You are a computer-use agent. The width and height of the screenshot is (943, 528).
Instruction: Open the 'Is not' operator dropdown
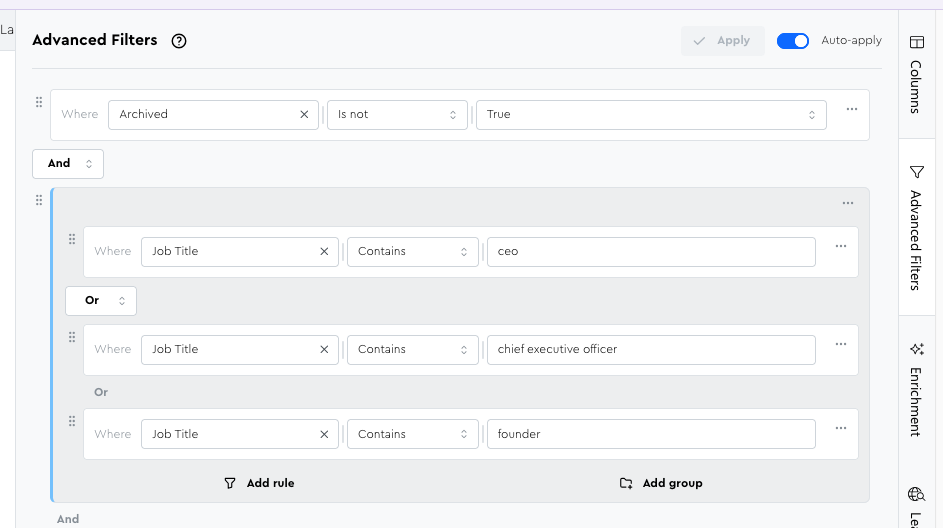pyautogui.click(x=397, y=115)
